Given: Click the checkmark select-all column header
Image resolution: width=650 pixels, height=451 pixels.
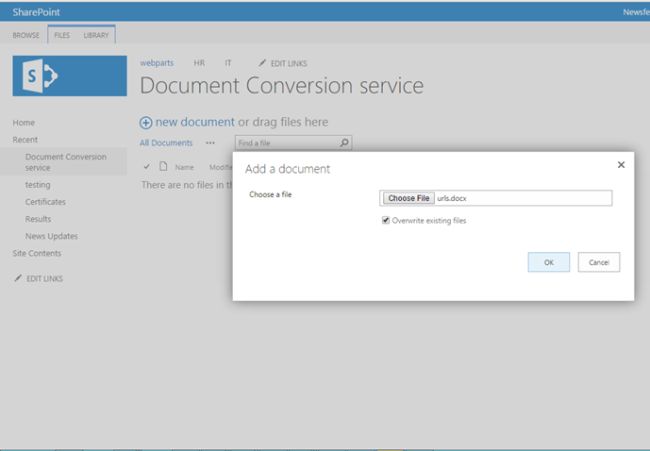Looking at the screenshot, I should (146, 167).
